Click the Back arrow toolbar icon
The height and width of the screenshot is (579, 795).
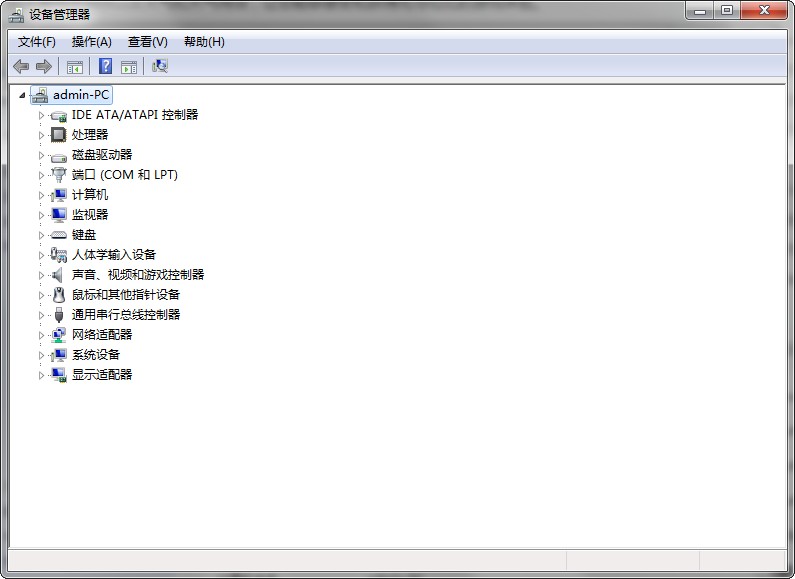[21, 66]
